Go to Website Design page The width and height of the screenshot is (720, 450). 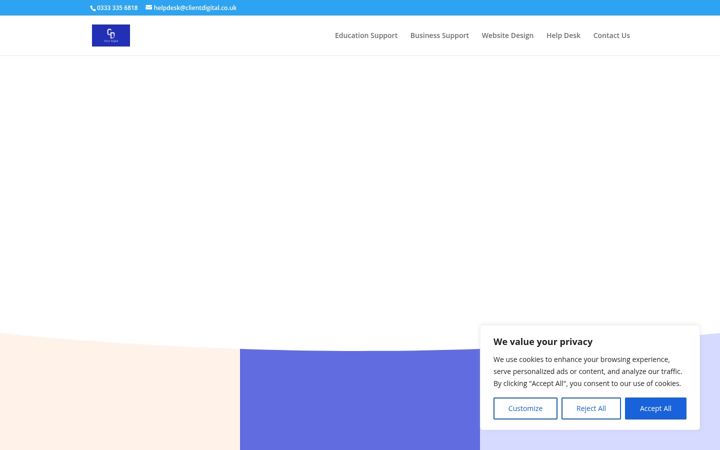(x=507, y=35)
